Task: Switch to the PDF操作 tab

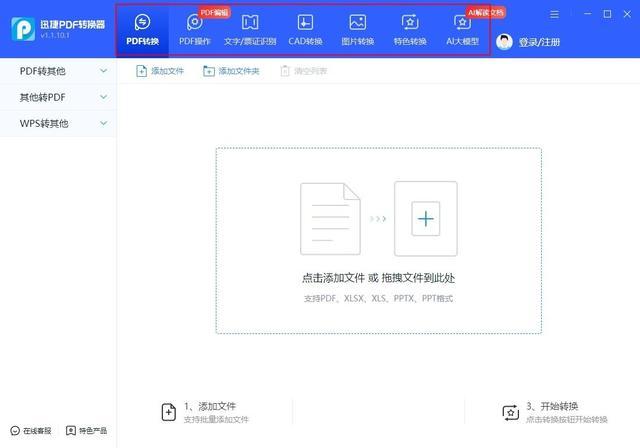Action: point(195,30)
